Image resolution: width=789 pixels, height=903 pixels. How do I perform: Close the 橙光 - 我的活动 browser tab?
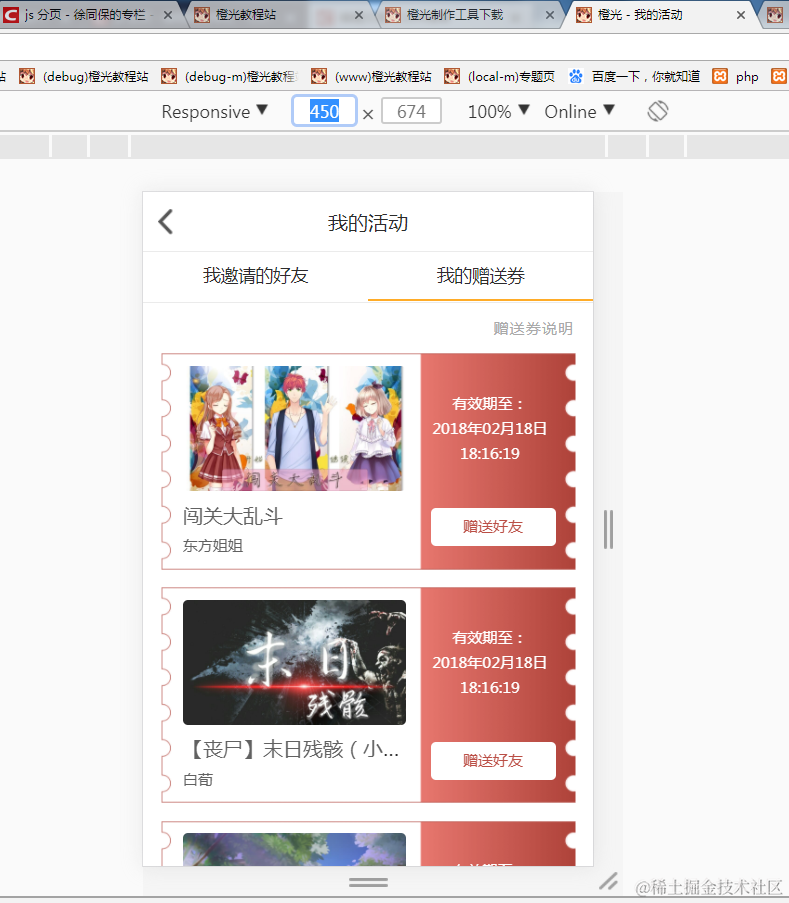741,15
